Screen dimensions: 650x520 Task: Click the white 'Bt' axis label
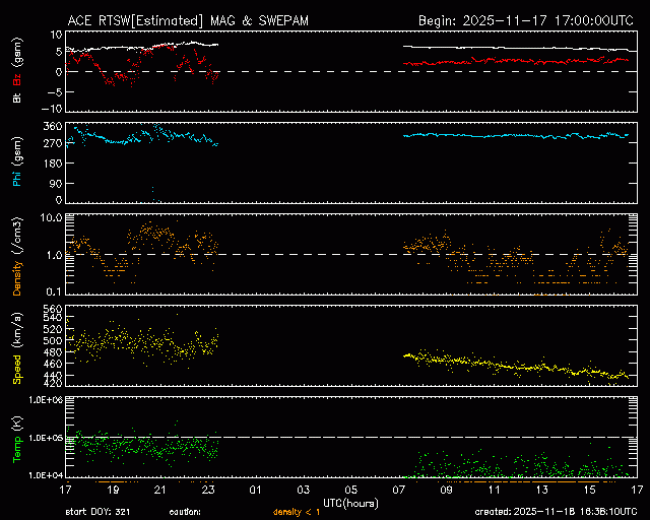coord(17,97)
